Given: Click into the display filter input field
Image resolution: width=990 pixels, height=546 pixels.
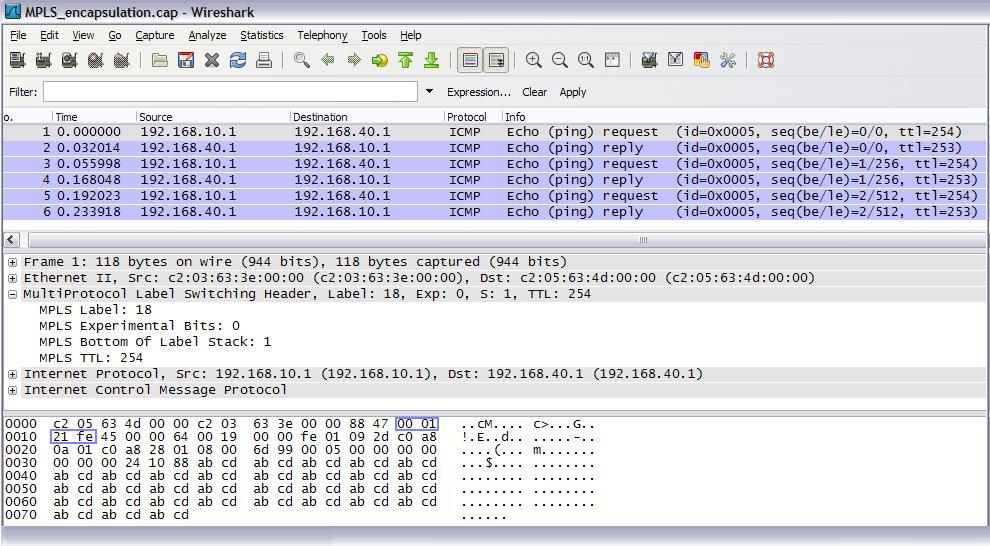Looking at the screenshot, I should [x=230, y=92].
